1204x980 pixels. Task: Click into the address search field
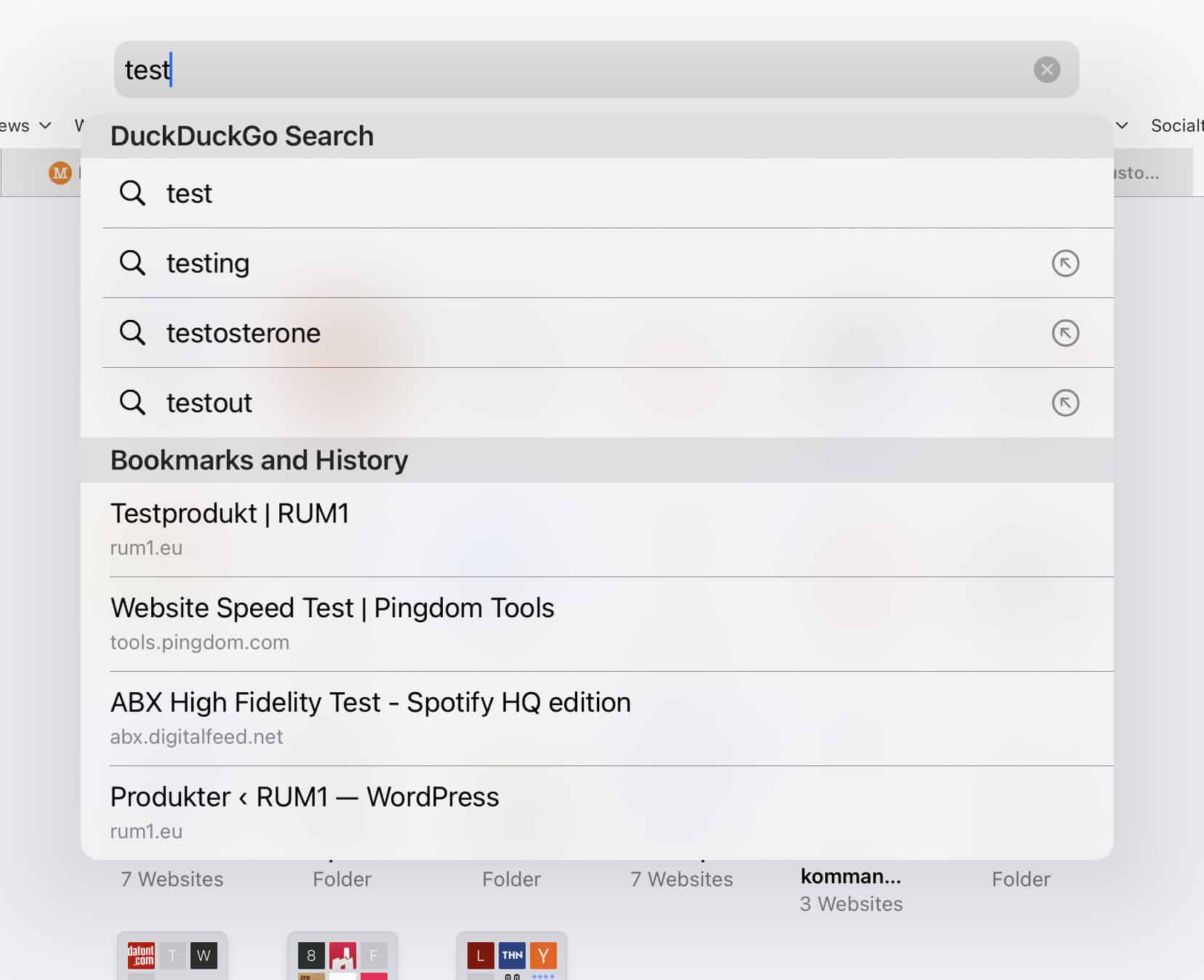click(x=596, y=70)
